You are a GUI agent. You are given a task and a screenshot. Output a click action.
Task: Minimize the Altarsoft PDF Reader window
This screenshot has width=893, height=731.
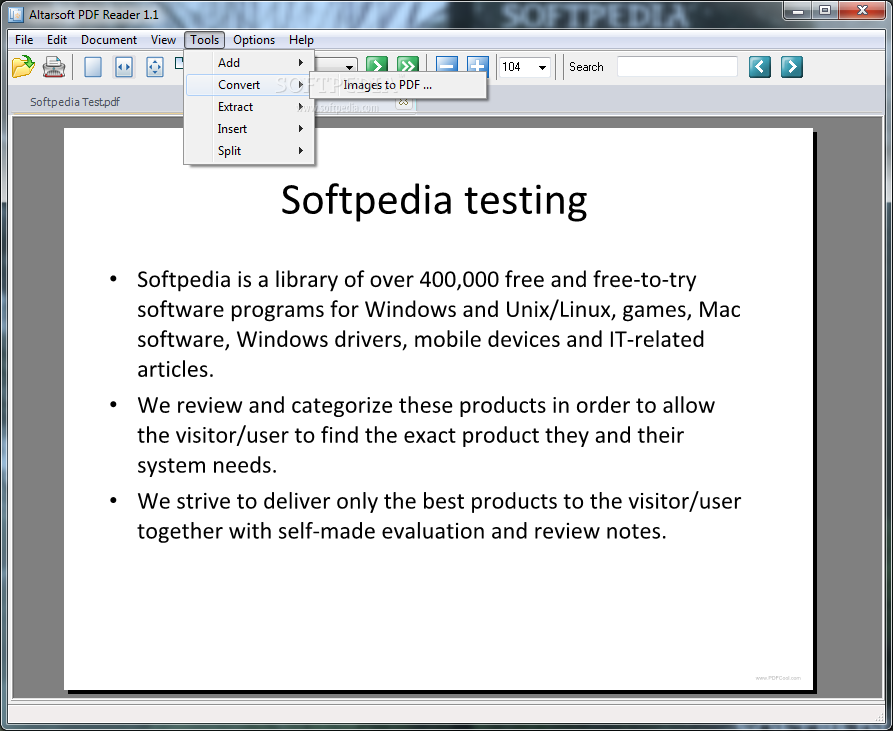[x=797, y=10]
